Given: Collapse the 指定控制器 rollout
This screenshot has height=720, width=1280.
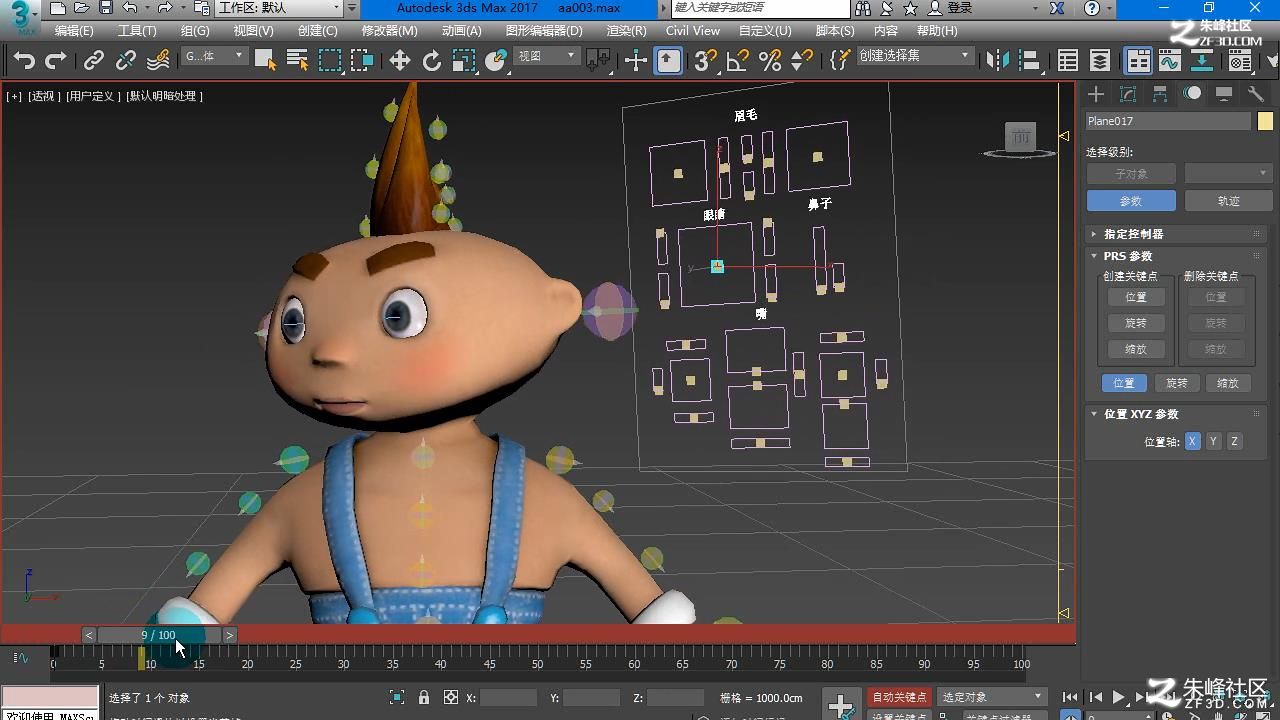Looking at the screenshot, I should [1176, 234].
